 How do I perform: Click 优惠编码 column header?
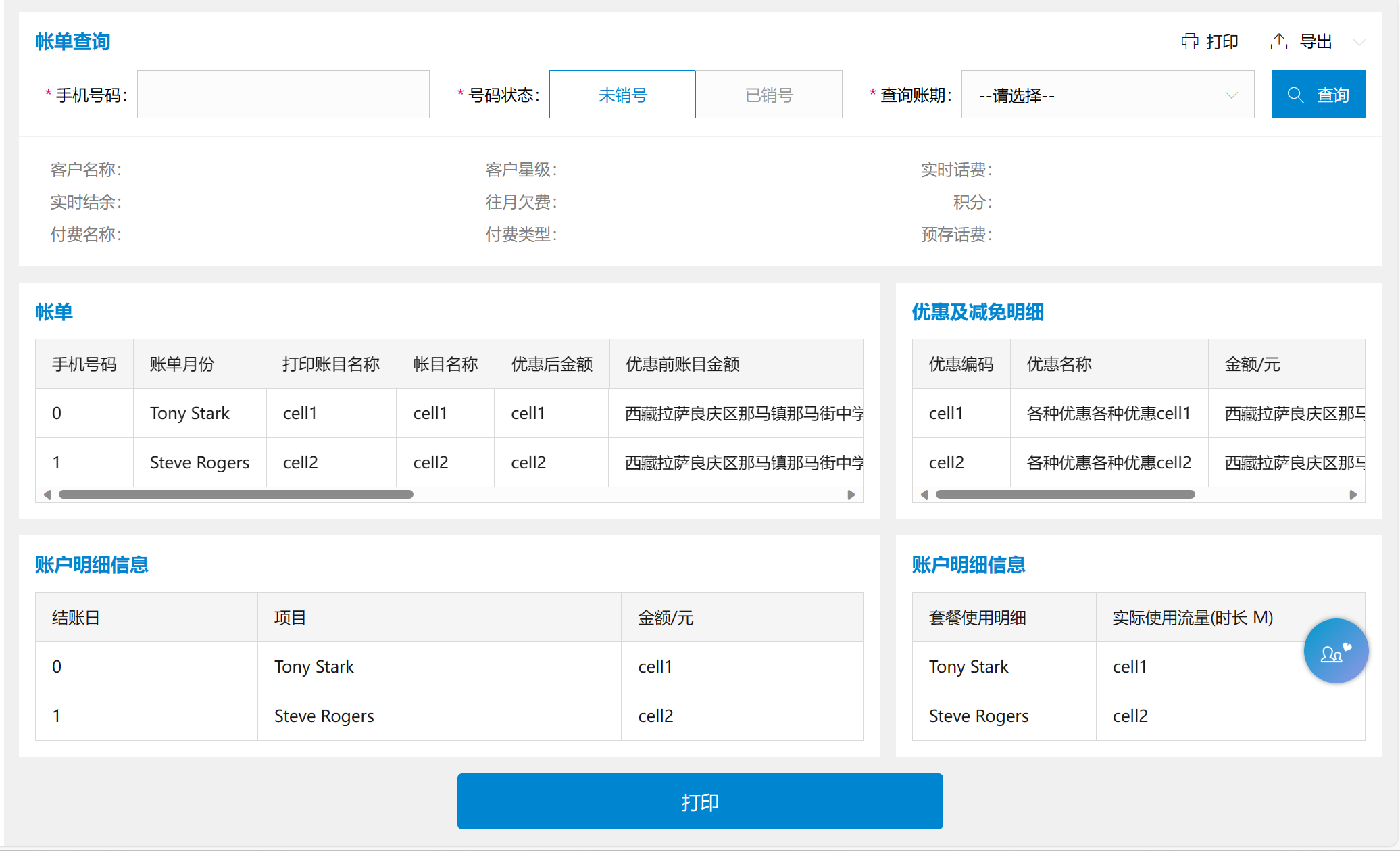pos(961,364)
